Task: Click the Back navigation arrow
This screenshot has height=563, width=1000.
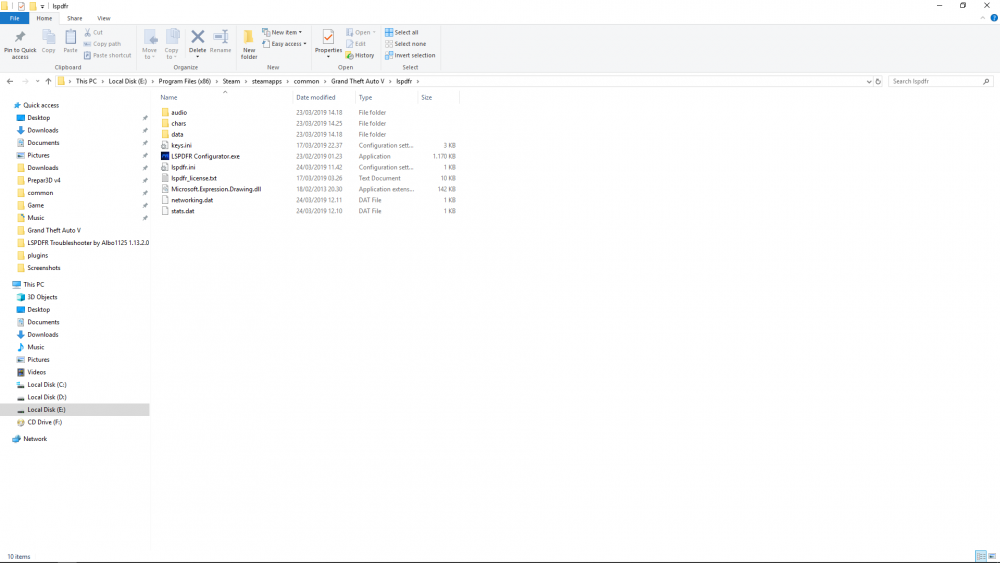Action: click(x=10, y=81)
